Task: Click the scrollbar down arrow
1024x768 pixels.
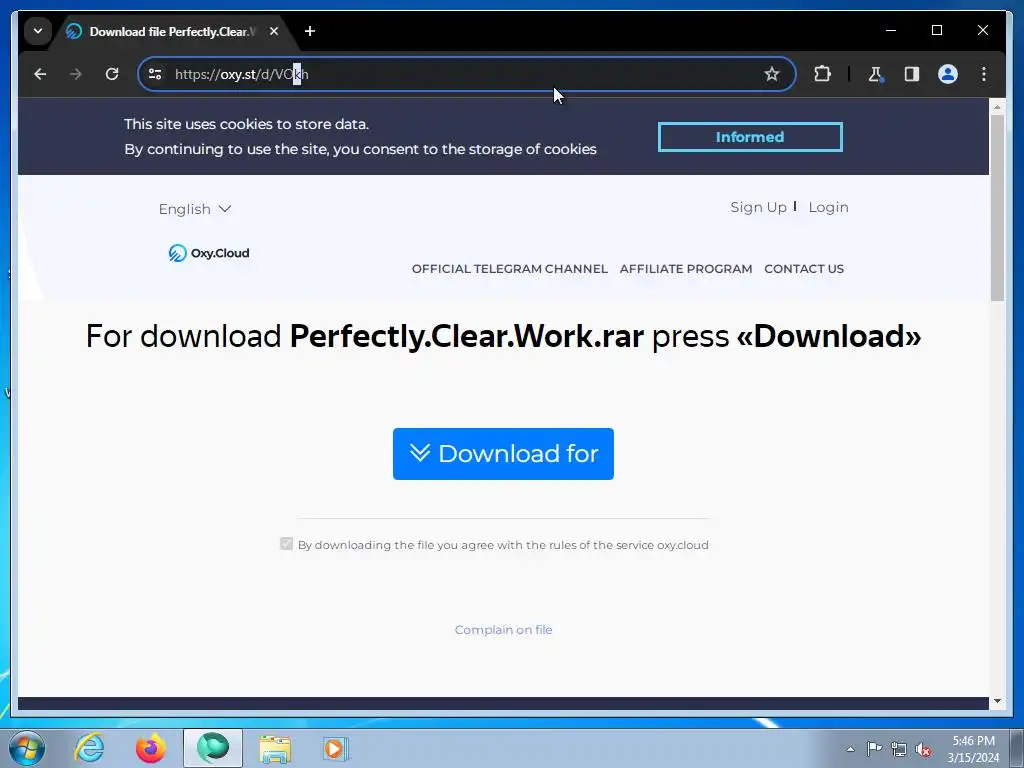Action: click(997, 701)
